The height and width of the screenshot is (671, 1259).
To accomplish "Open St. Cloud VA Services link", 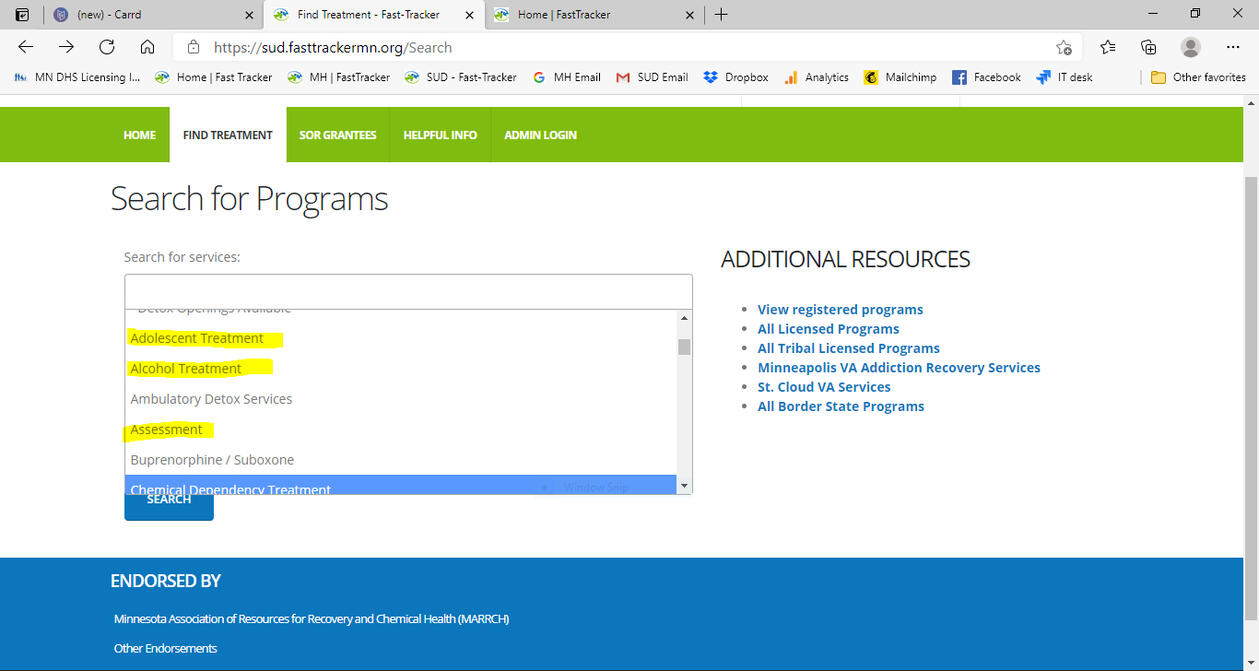I will click(x=823, y=387).
